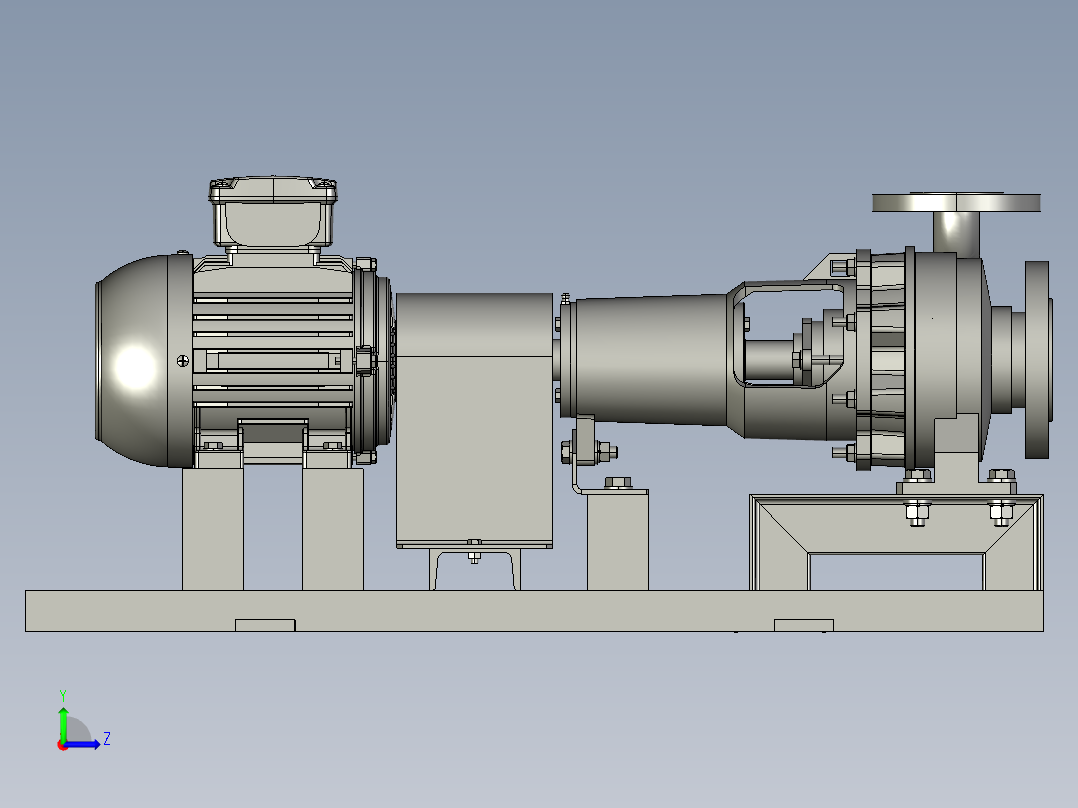The width and height of the screenshot is (1078, 808).
Task: Pick the vertical suction flange on the pump end
Action: point(1037,359)
